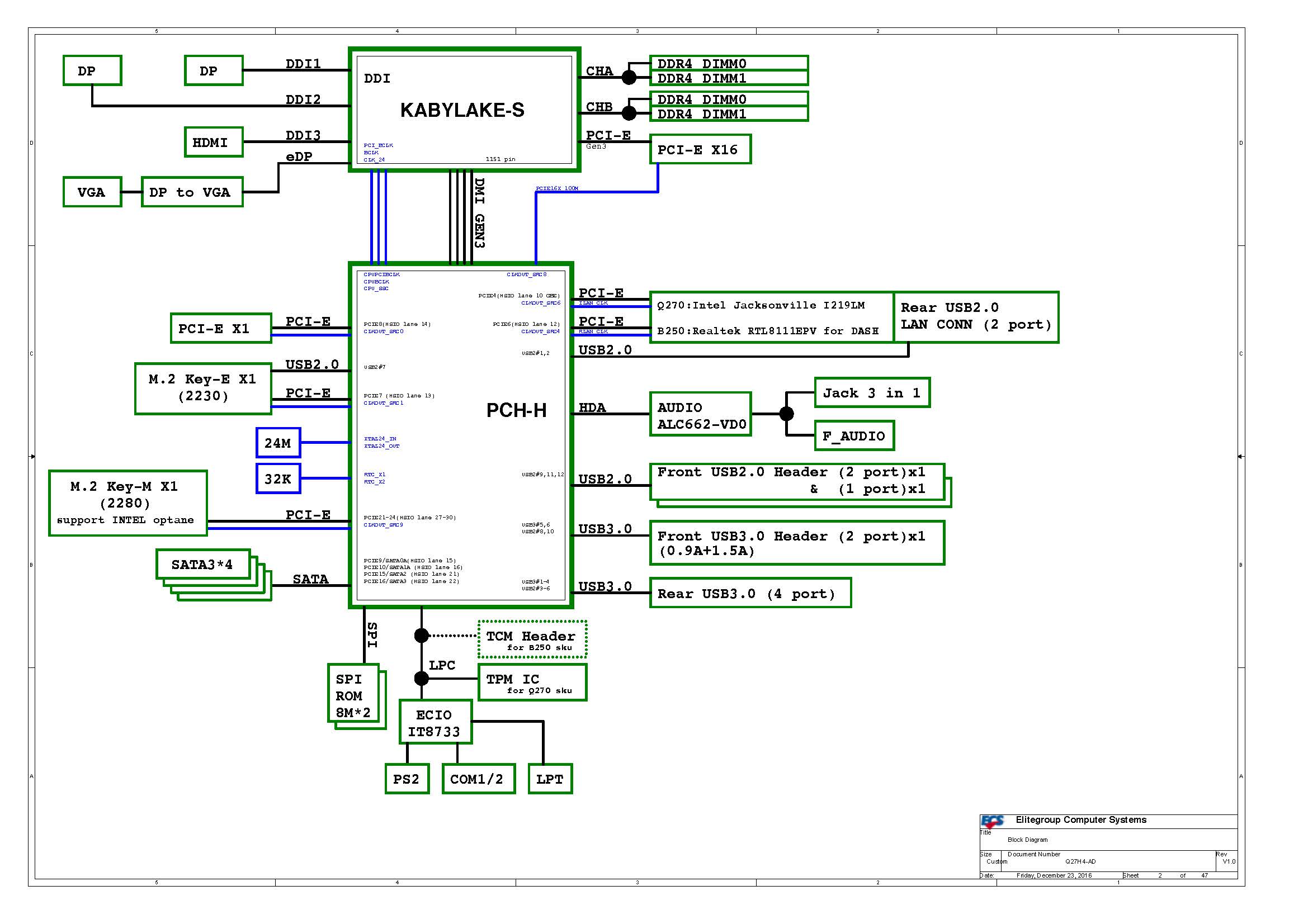Click the eDP signal label
This screenshot has width=1308, height=924.
click(299, 157)
